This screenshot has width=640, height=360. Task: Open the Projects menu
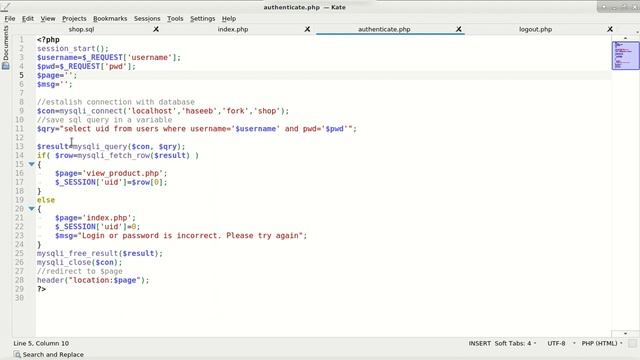pos(74,19)
